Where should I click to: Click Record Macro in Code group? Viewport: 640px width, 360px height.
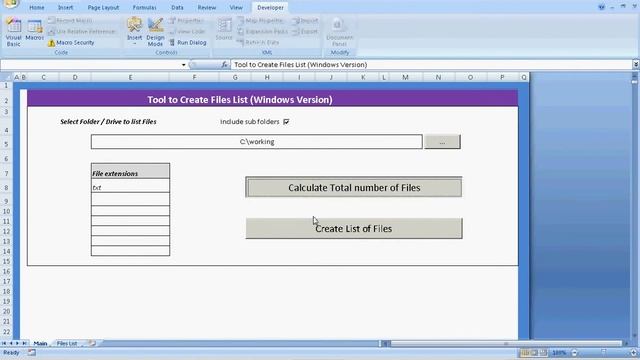[x=70, y=20]
